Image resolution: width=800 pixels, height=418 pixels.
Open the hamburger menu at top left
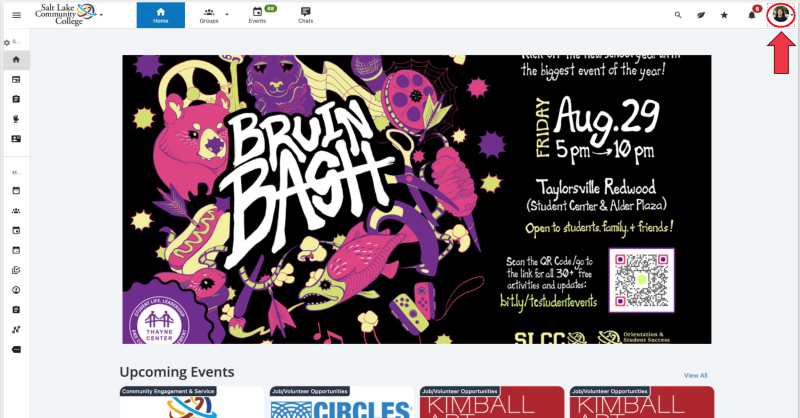[x=16, y=15]
